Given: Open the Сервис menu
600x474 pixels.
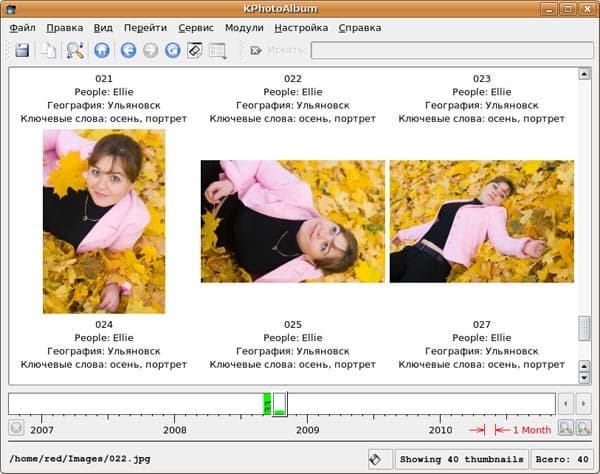Looking at the screenshot, I should 195,28.
